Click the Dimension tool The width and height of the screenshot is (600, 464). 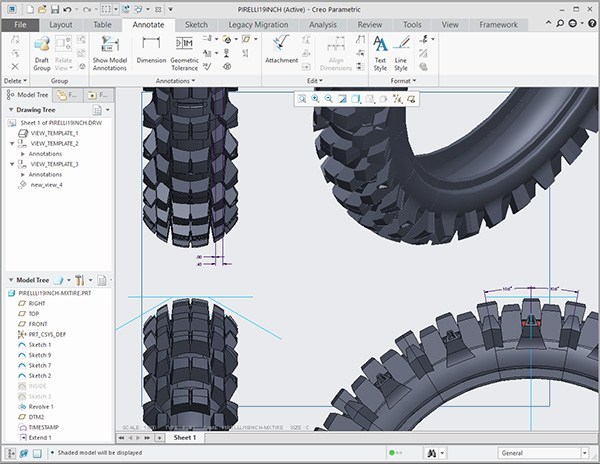151,49
